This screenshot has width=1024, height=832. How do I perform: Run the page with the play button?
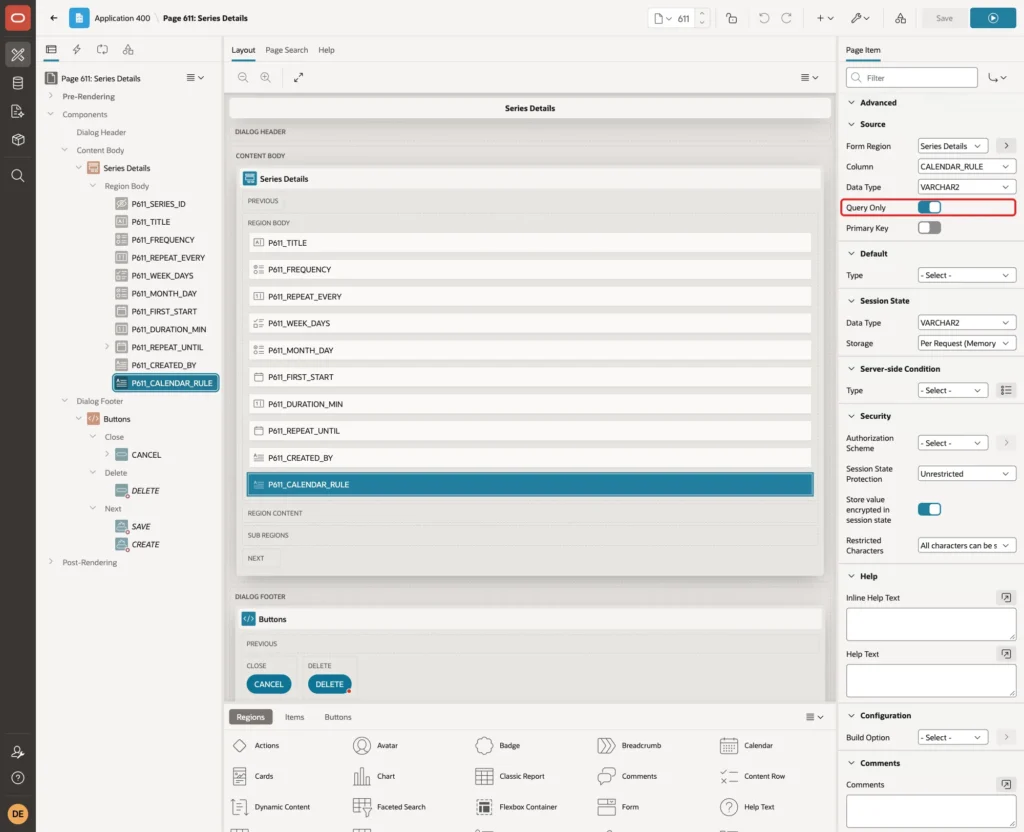pos(993,18)
